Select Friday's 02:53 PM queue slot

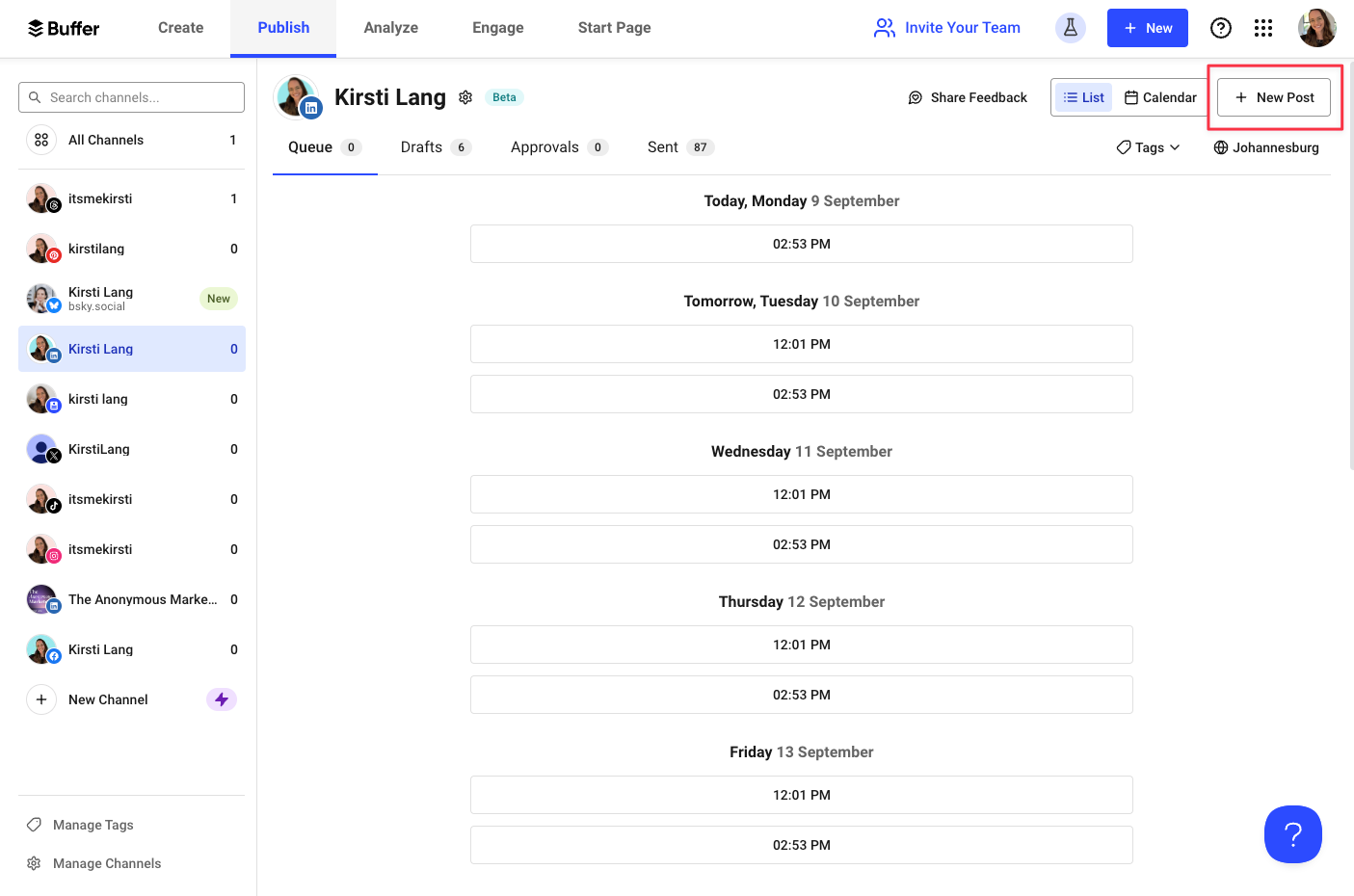tap(802, 845)
